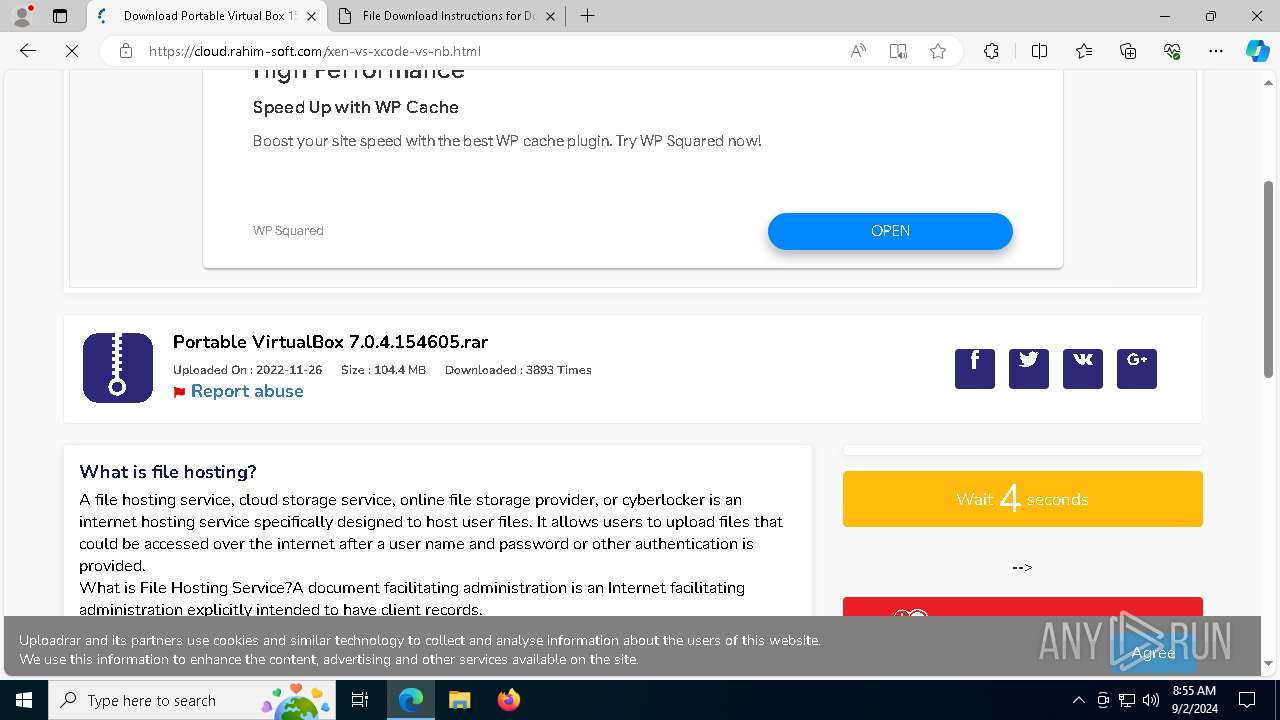Click Uploaded On 2022-11-26 text
This screenshot has height=720, width=1280.
pyautogui.click(x=247, y=370)
